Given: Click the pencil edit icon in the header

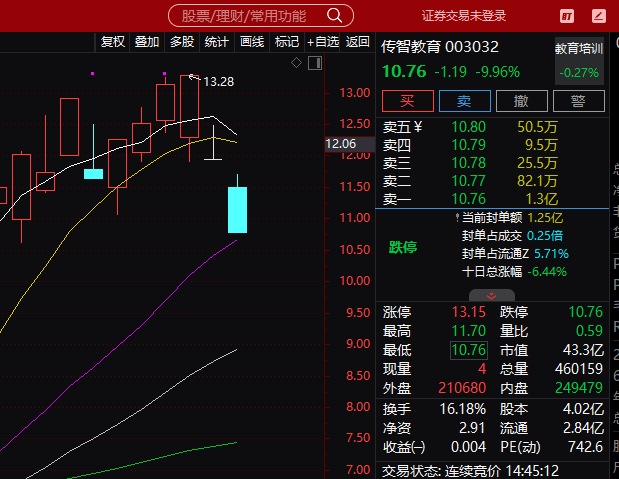Looking at the screenshot, I should [x=599, y=16].
